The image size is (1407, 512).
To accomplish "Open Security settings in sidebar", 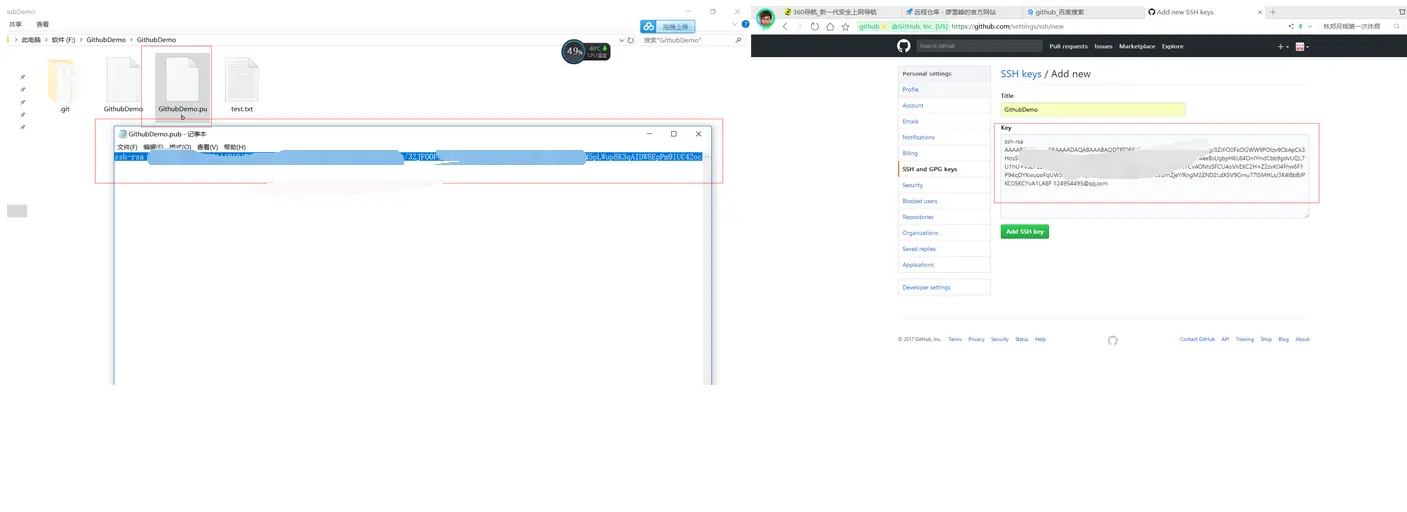I will [944, 185].
